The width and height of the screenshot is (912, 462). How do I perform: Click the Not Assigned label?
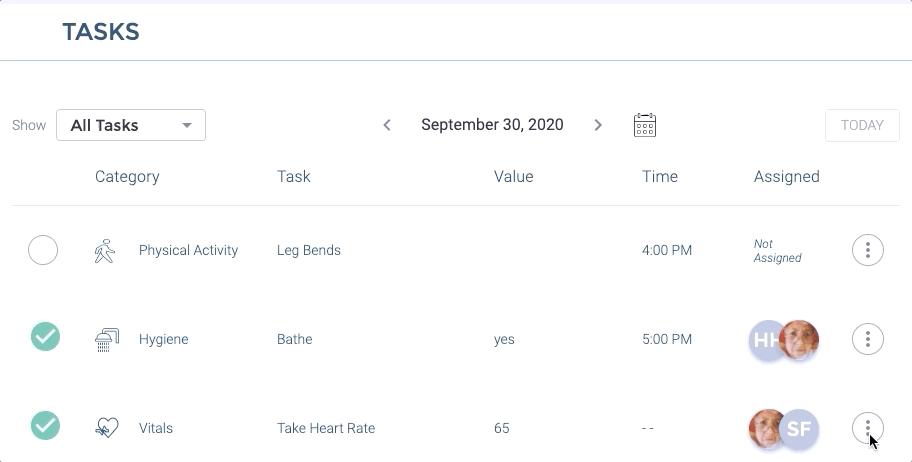coord(778,250)
